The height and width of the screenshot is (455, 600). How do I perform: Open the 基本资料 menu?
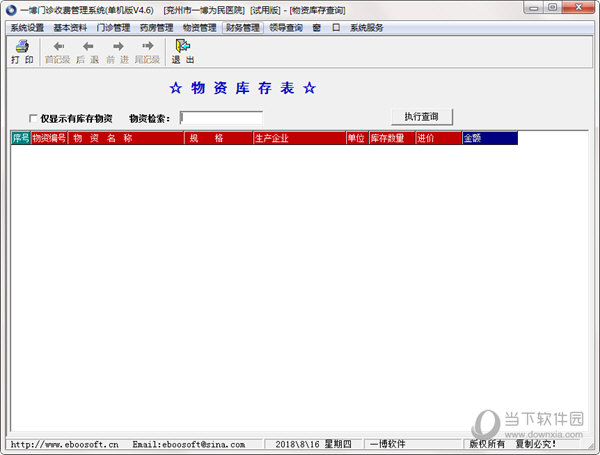[70, 28]
